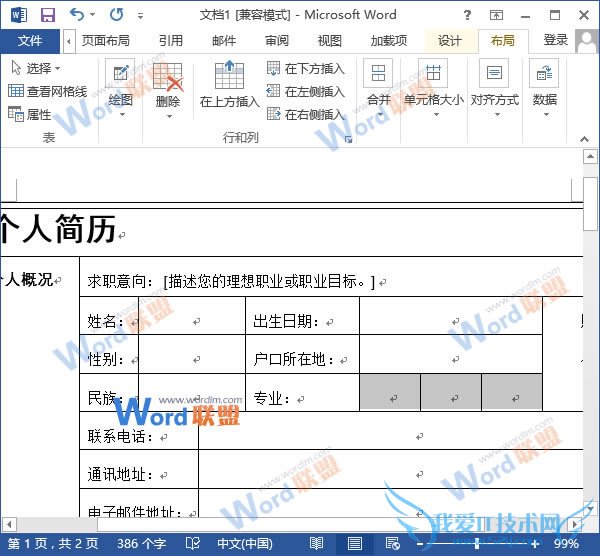Select the 布局 table tools tab
The width and height of the screenshot is (600, 556).
(503, 40)
